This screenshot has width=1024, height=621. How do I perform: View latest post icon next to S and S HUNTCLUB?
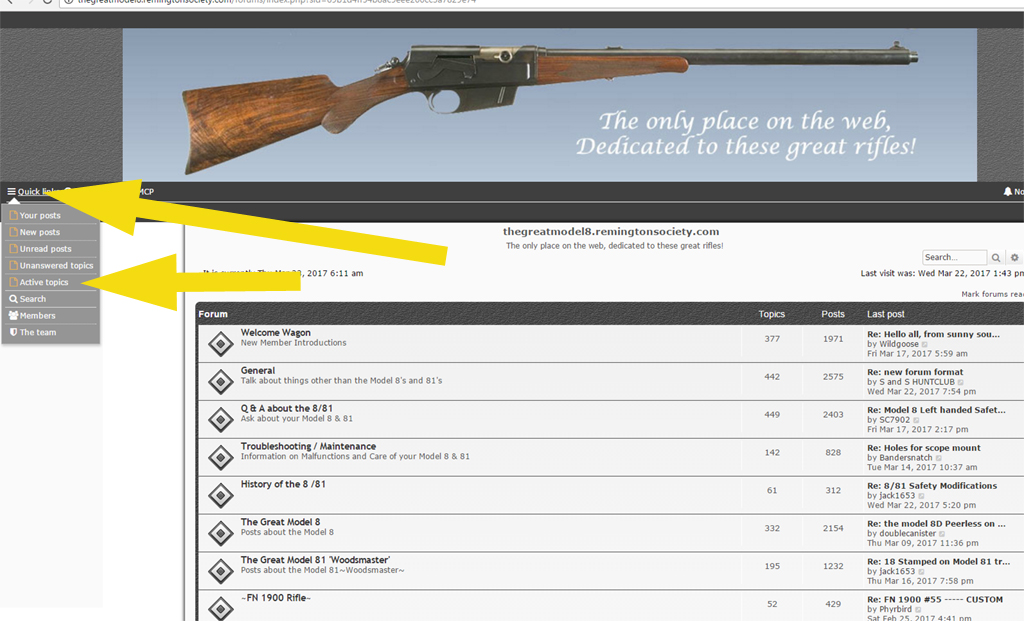961,382
